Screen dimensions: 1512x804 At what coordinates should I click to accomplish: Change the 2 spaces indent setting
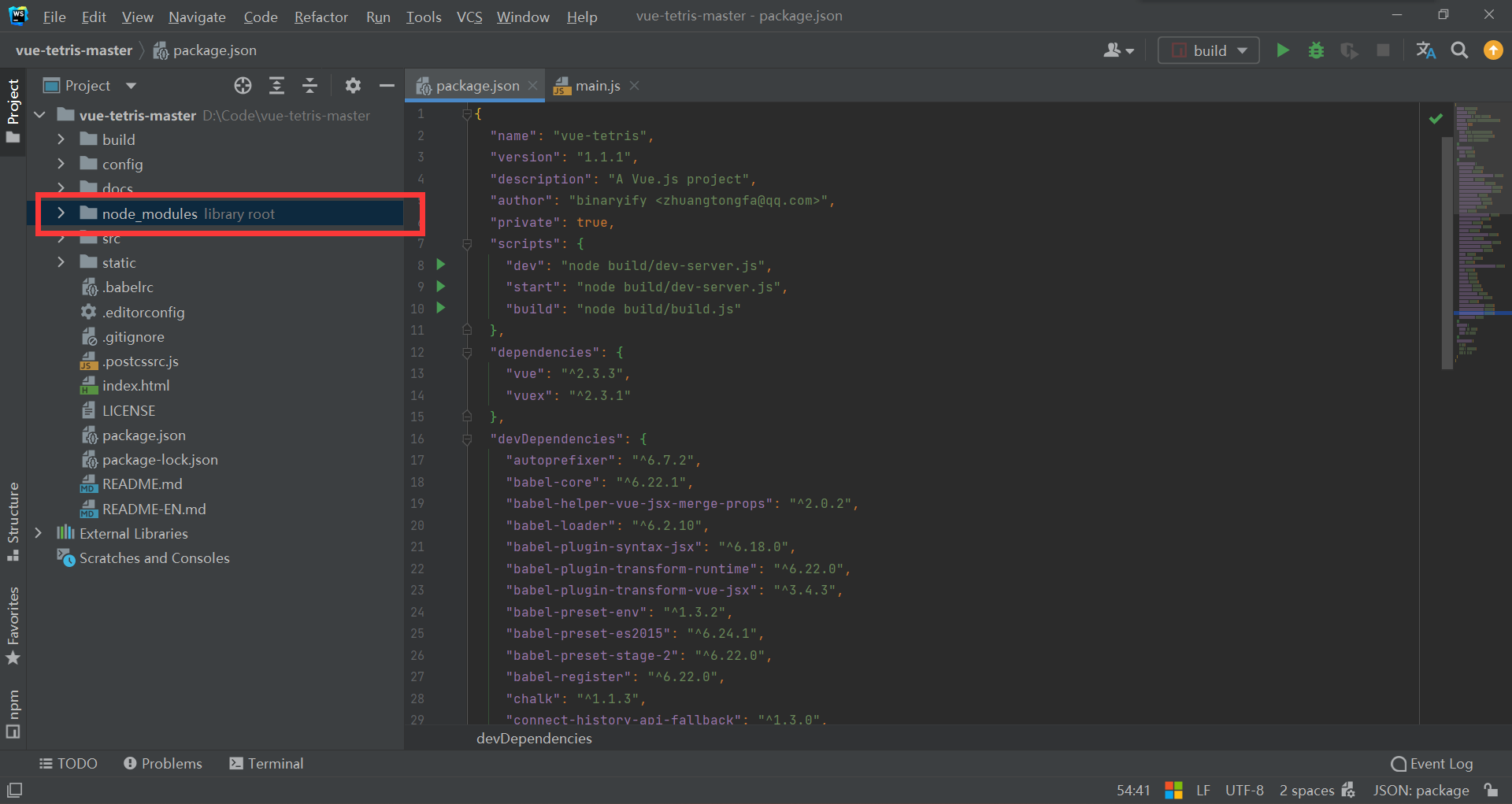coord(1306,790)
